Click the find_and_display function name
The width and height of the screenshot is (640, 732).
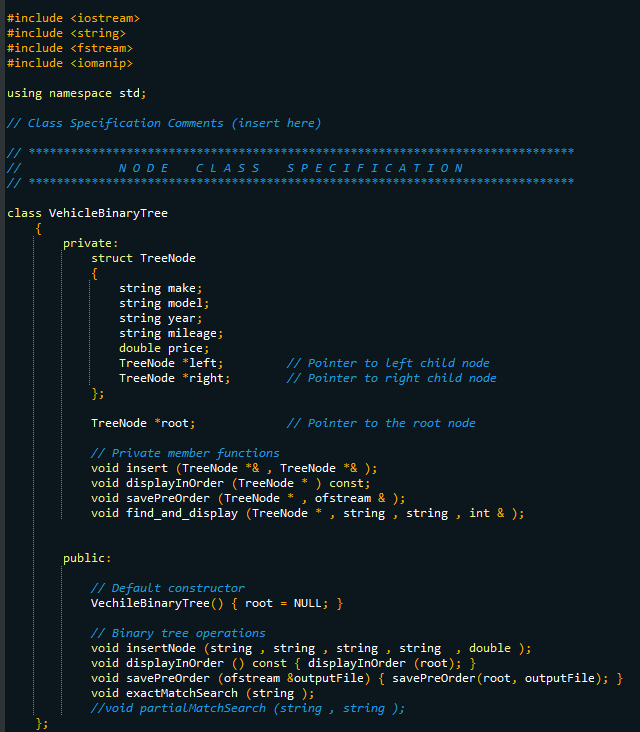coord(182,514)
